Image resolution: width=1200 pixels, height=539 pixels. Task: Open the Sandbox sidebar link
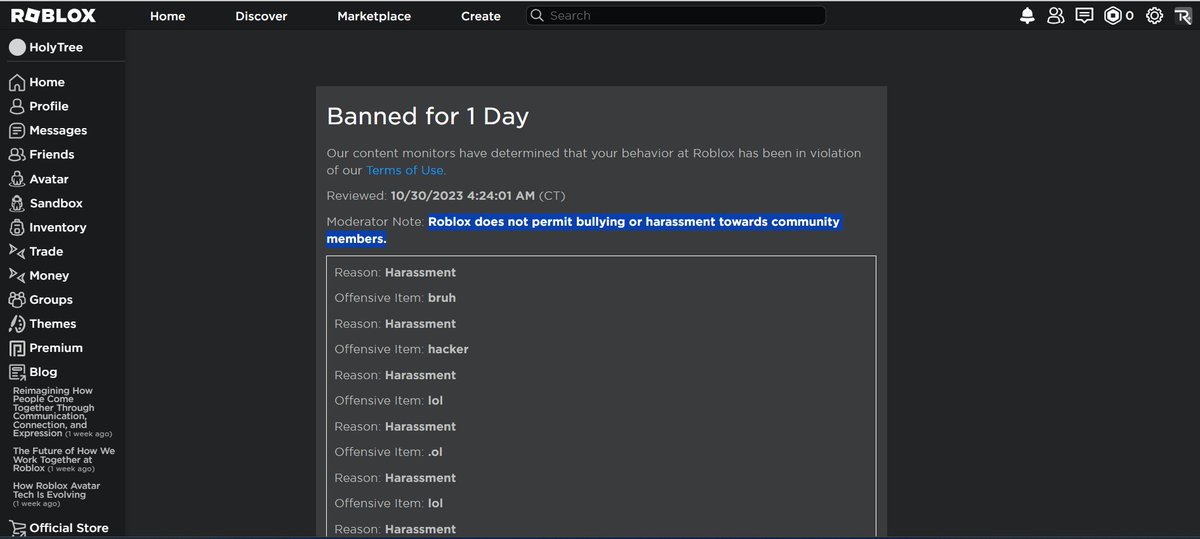point(56,203)
